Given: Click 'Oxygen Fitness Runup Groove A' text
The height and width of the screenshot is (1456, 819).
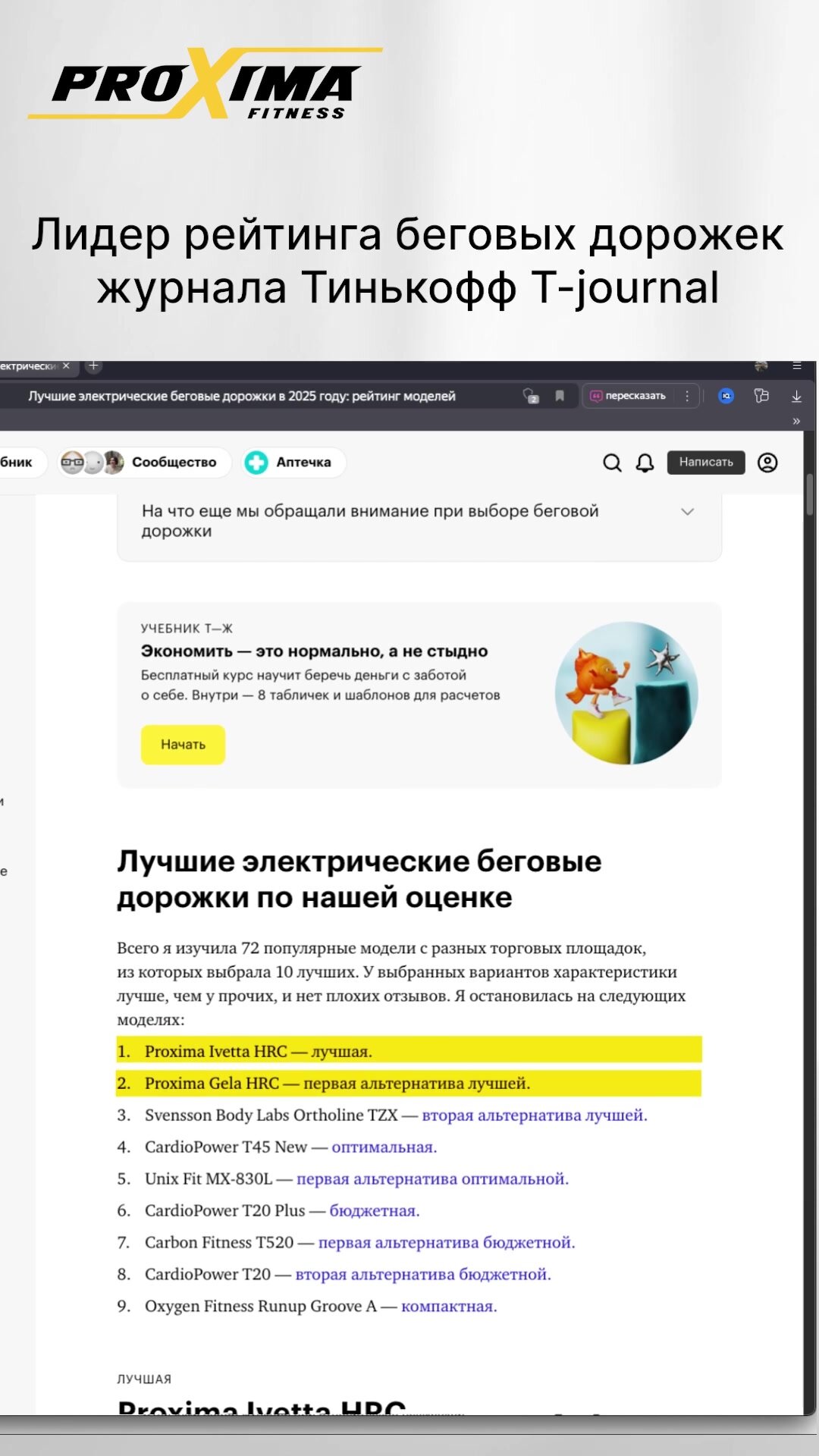Looking at the screenshot, I should 261,1306.
